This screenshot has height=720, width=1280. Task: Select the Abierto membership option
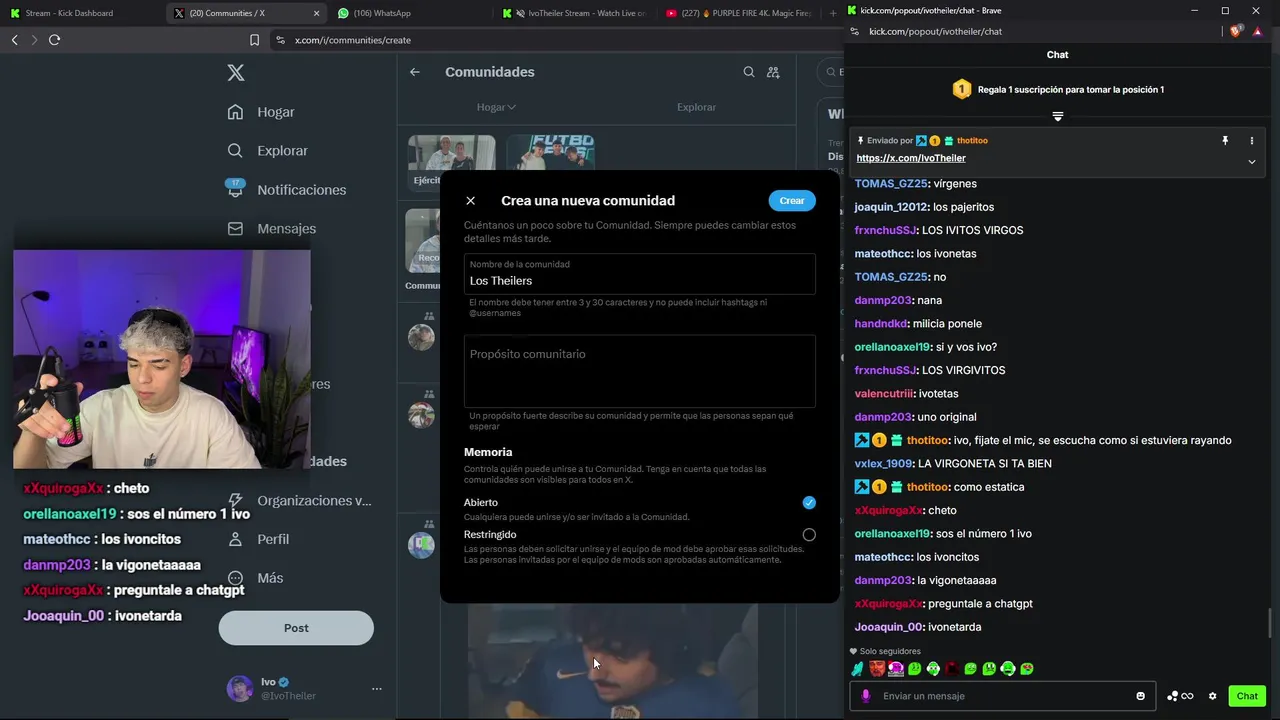tap(809, 503)
